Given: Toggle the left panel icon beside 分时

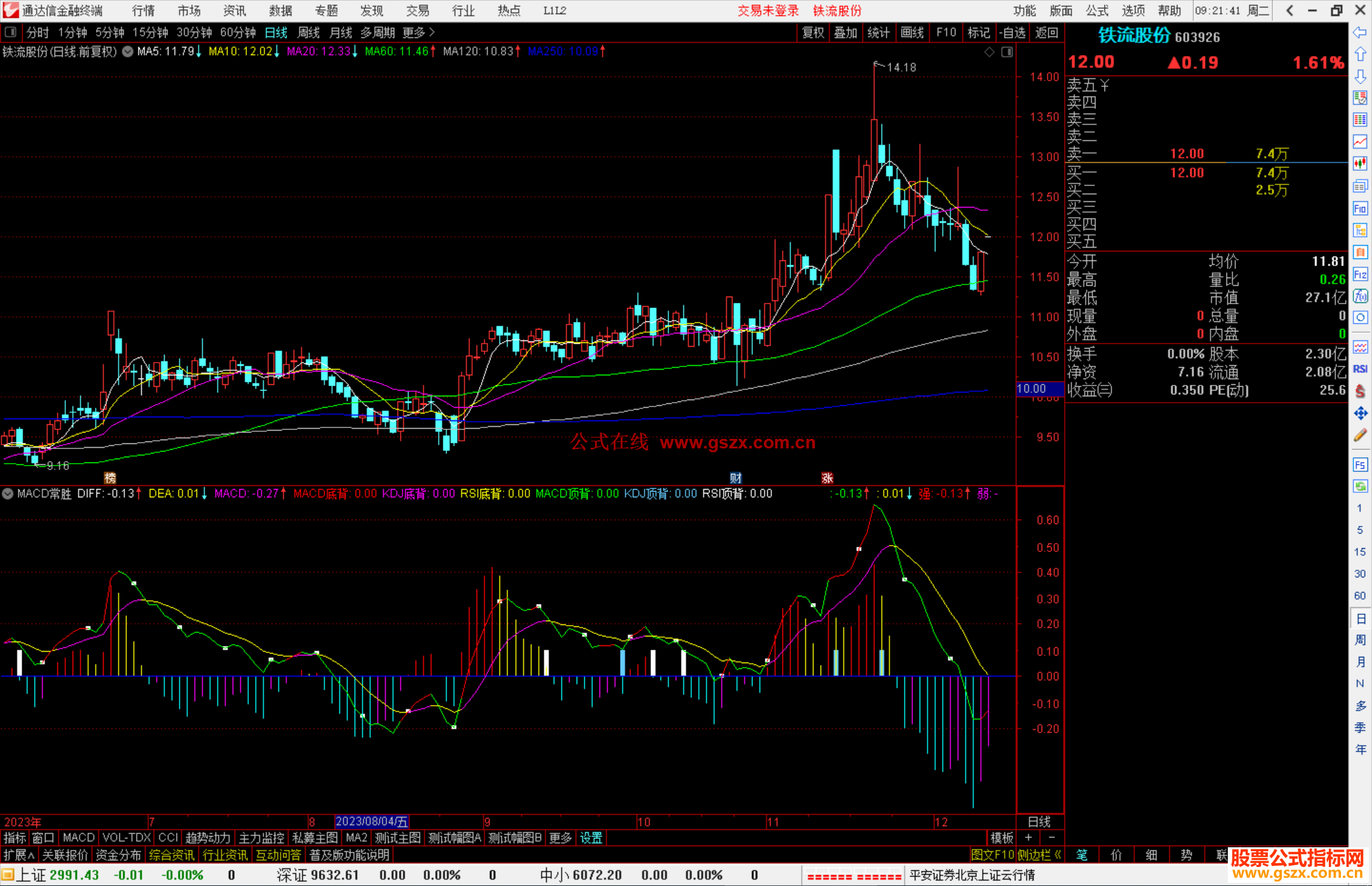Looking at the screenshot, I should coord(11,32).
